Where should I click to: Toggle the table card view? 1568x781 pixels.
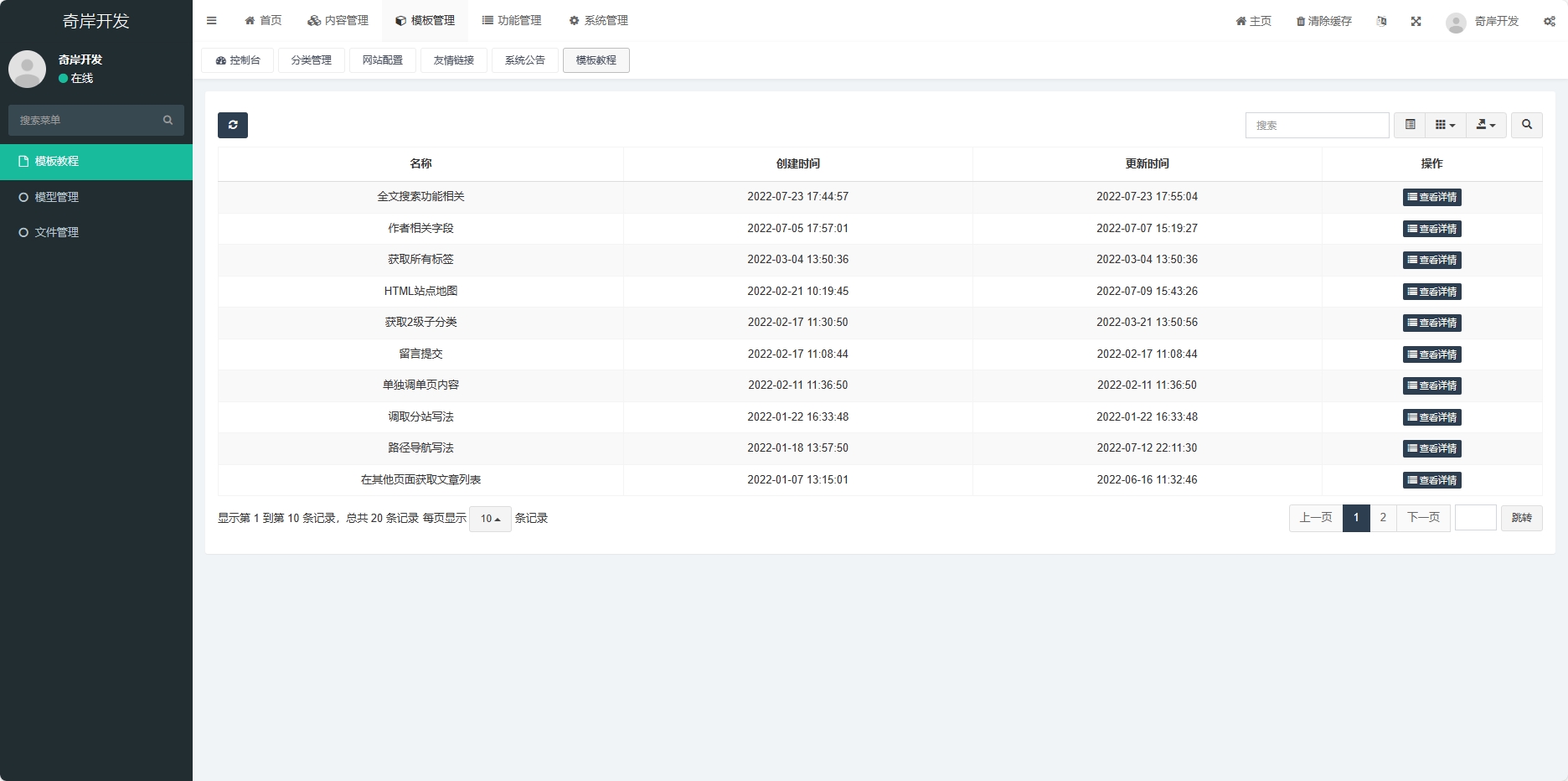pyautogui.click(x=1410, y=125)
